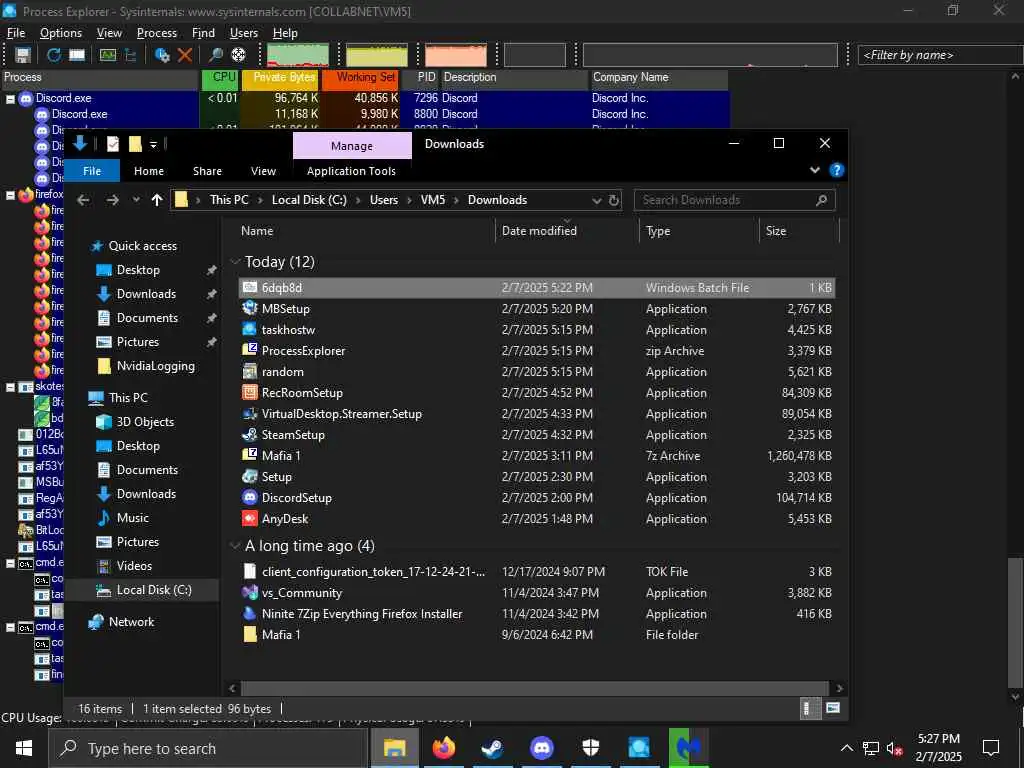Open Explorer help with the blue question mark

pos(837,170)
